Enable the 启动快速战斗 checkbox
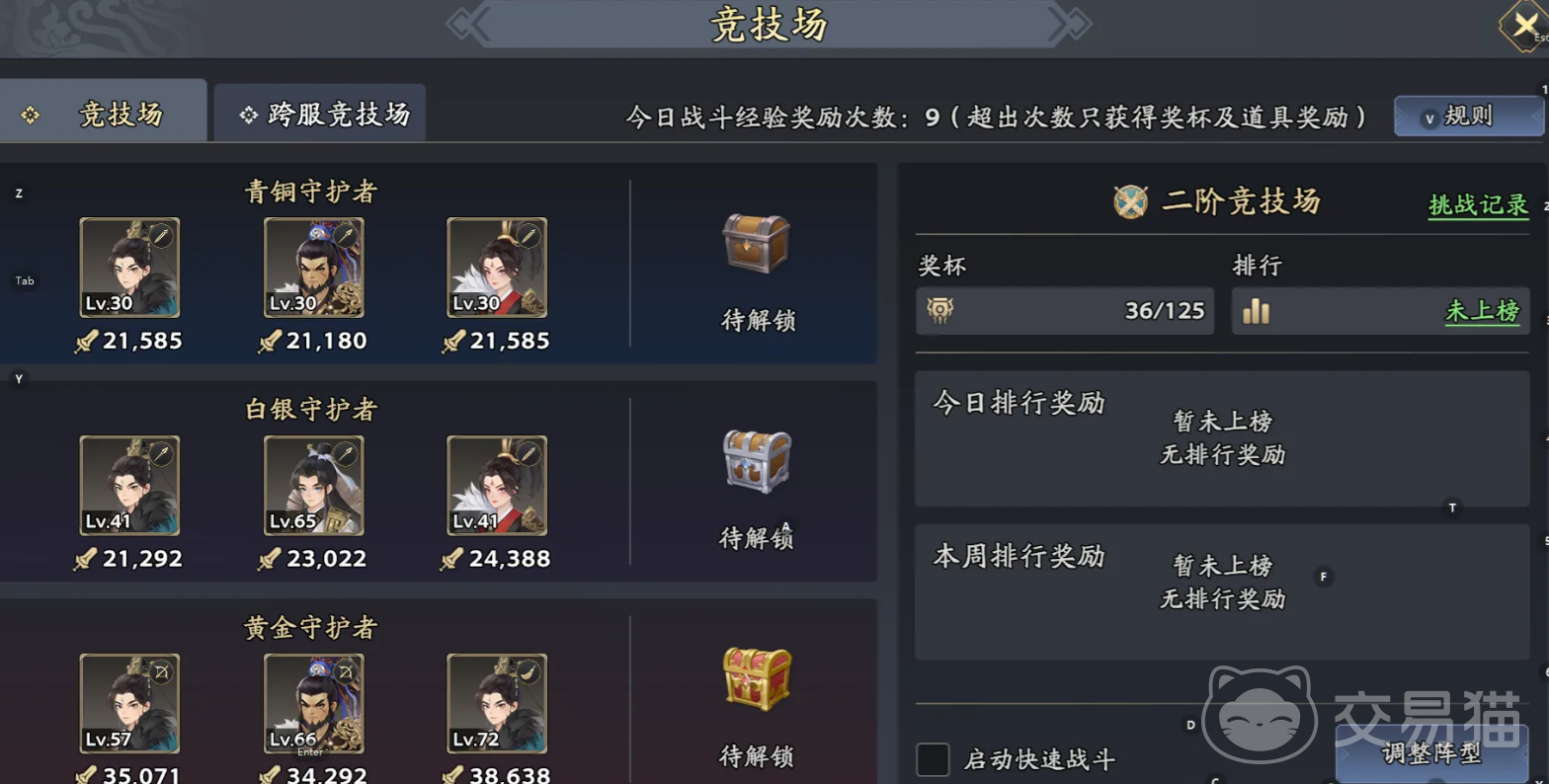 pyautogui.click(x=933, y=759)
